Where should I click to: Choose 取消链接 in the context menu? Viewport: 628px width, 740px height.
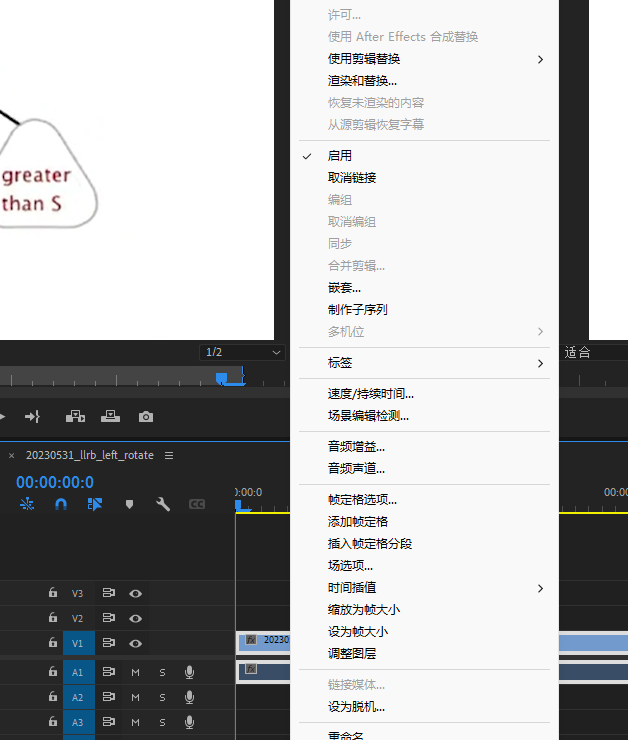(352, 178)
